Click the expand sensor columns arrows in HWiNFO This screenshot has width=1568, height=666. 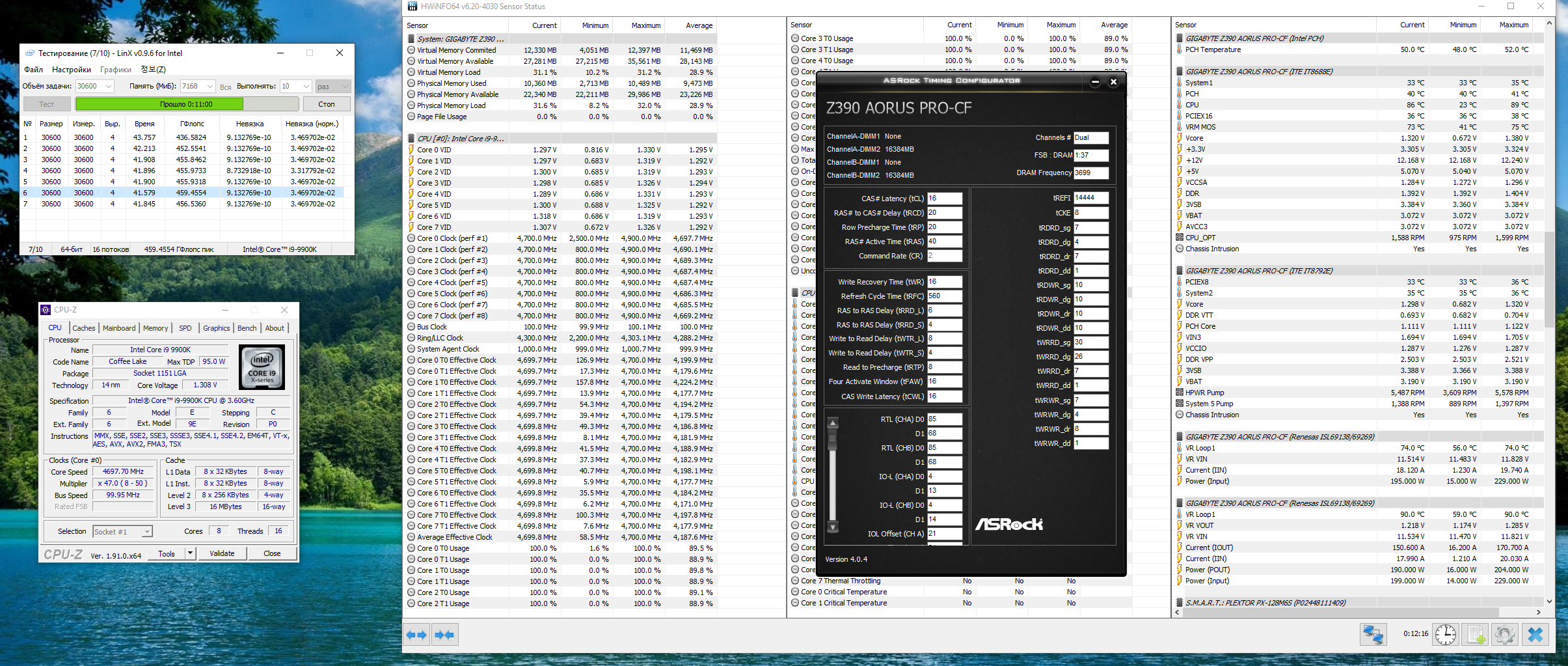click(x=416, y=635)
